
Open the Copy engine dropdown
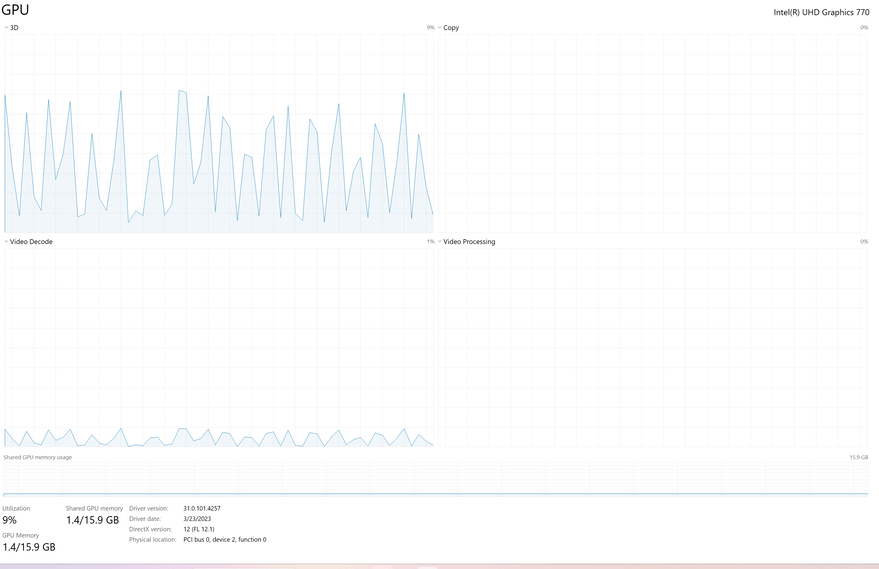coord(448,27)
